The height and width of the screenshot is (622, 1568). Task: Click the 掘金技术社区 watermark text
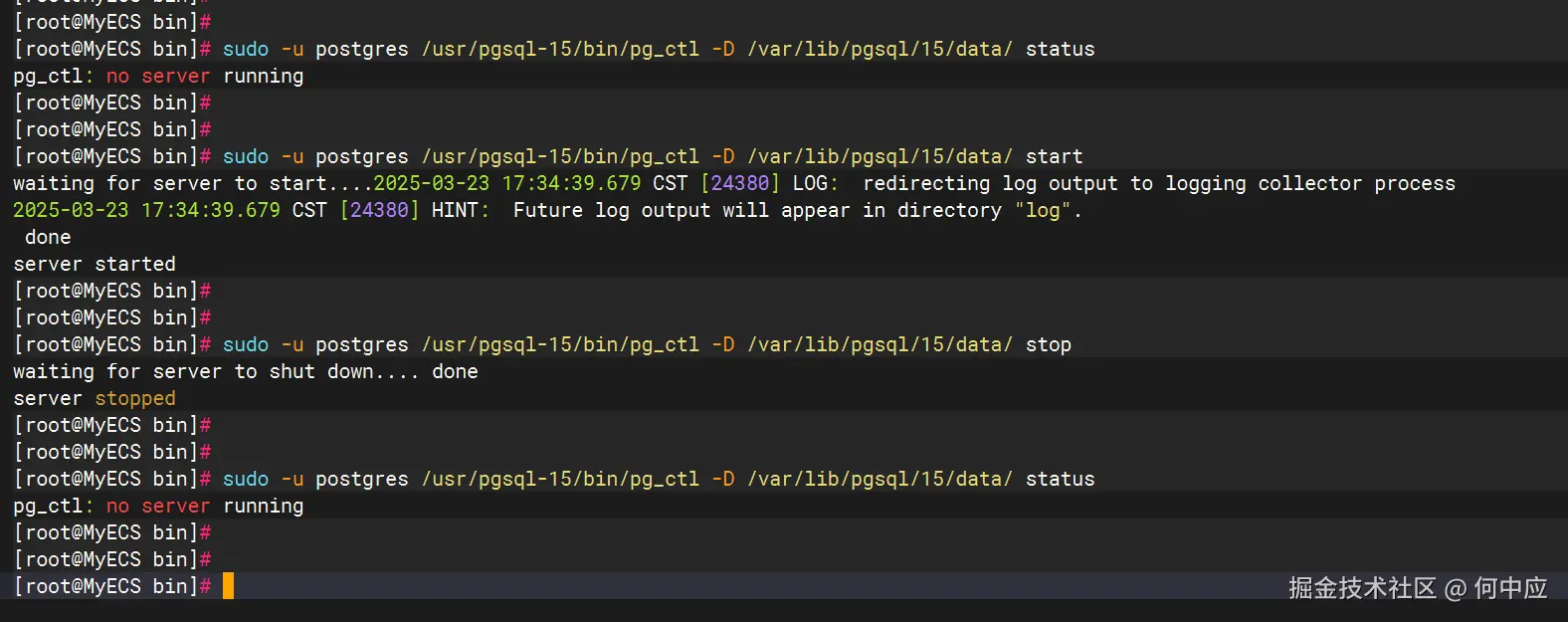1362,588
